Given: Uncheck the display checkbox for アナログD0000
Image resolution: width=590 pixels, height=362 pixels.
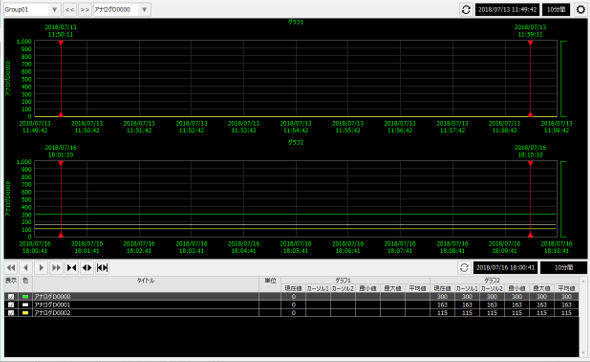Looking at the screenshot, I should (11, 297).
